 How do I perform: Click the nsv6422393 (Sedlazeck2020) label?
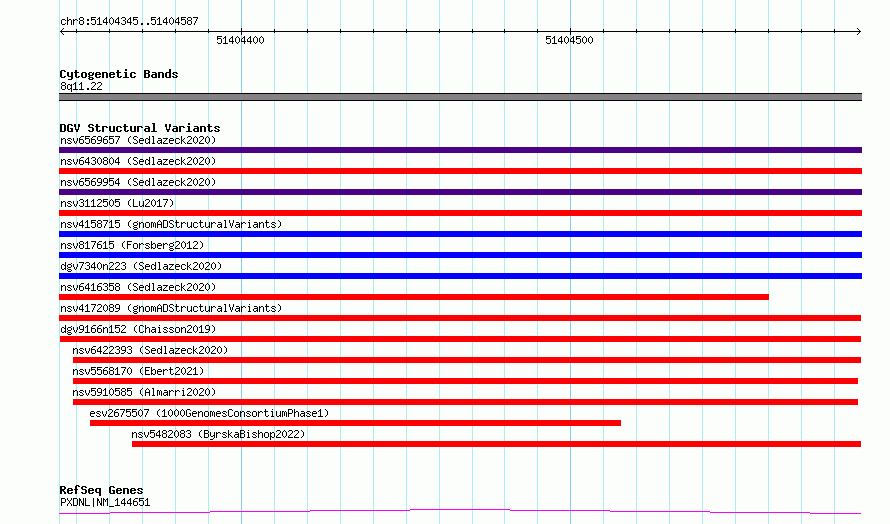point(150,350)
